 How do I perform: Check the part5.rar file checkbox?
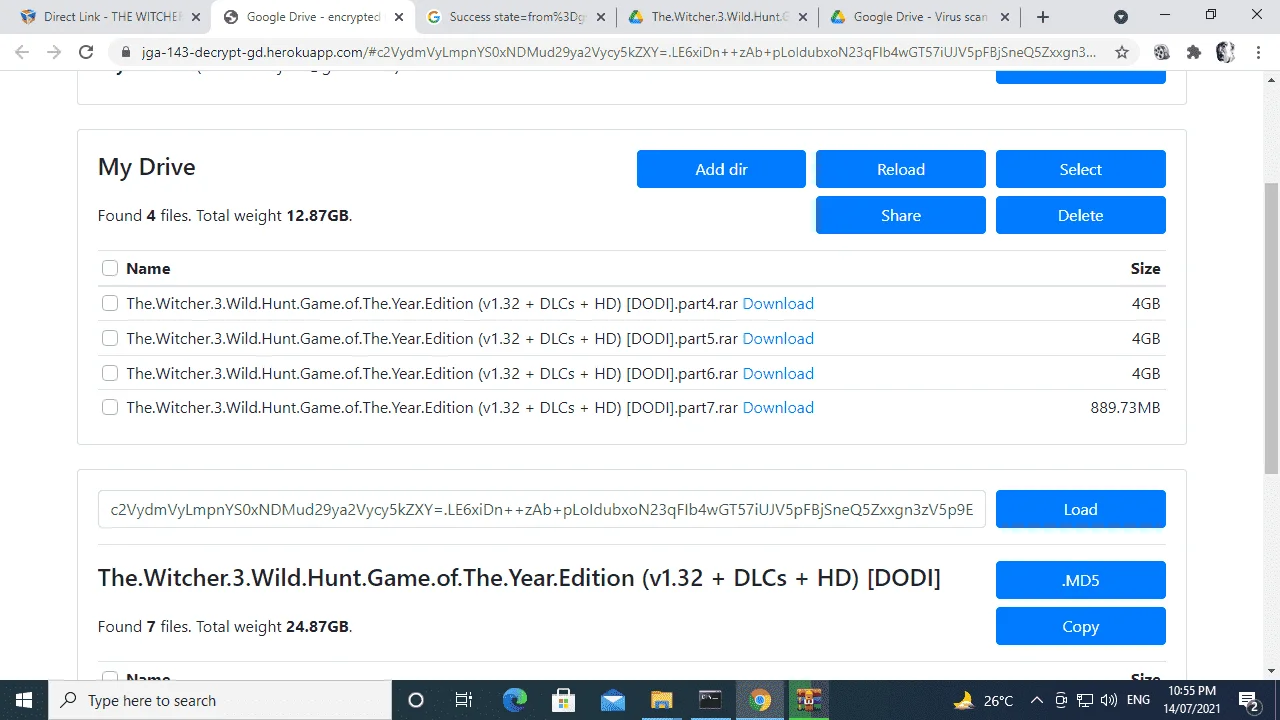[x=110, y=338]
